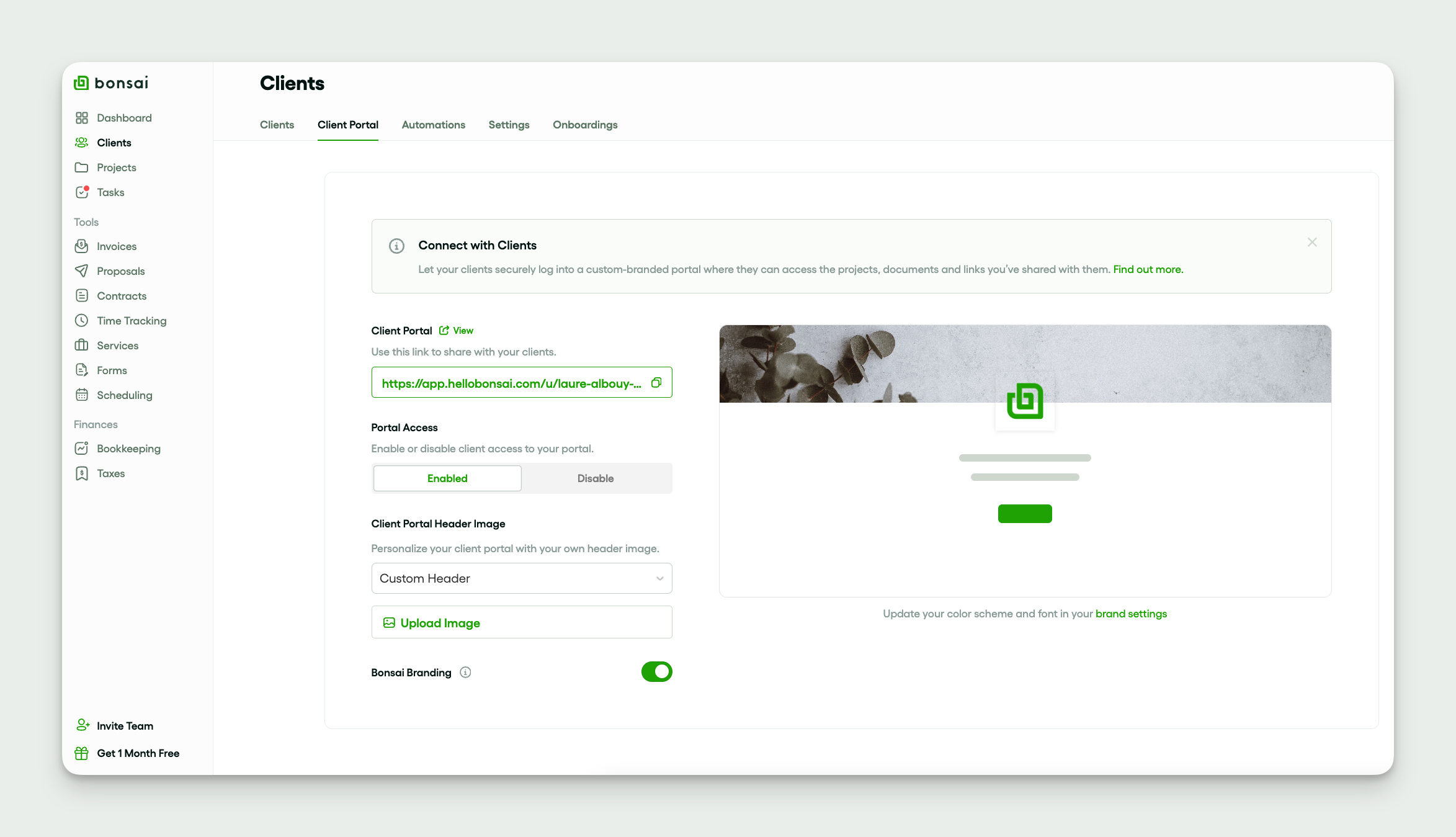Turn off the Bonsai Branding switch
Image resolution: width=1456 pixels, height=837 pixels.
656,672
